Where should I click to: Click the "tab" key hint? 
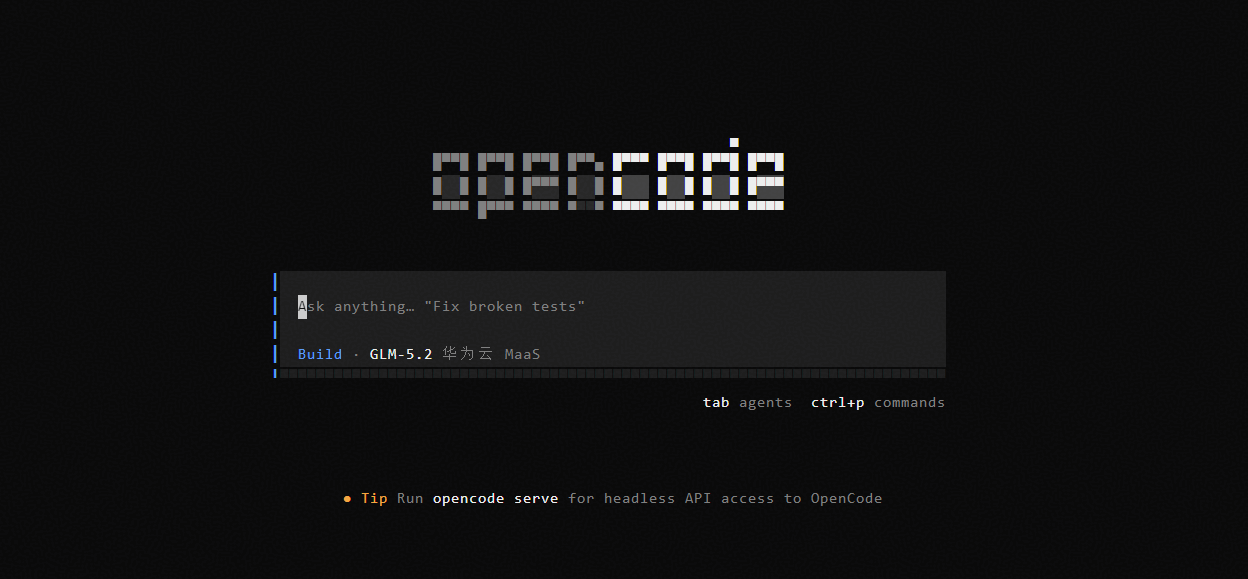tap(716, 402)
